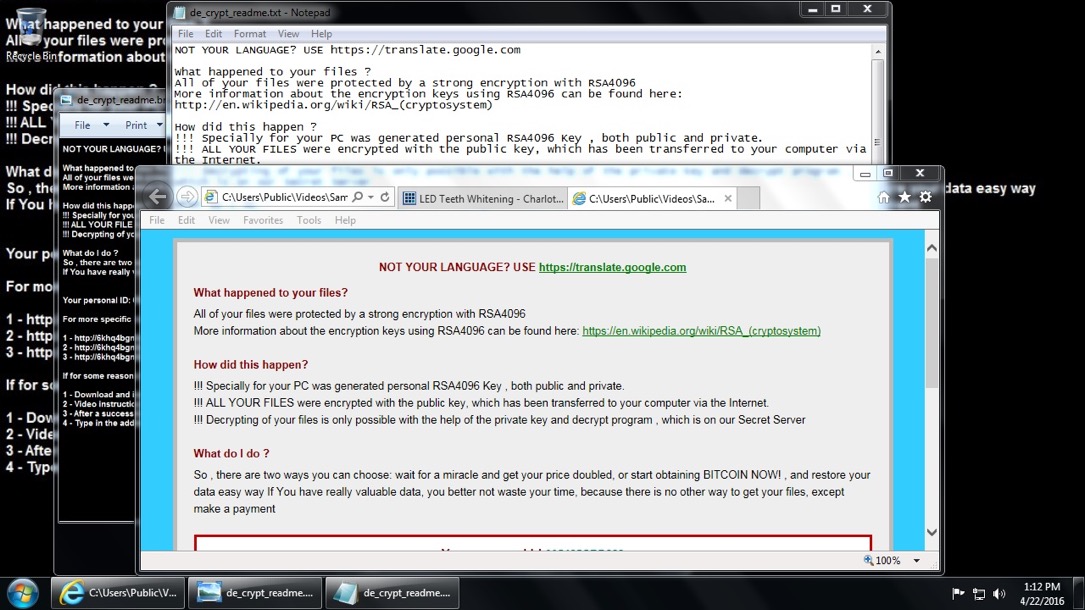Click the search magnifier in address bar
The image size is (1085, 610).
(357, 198)
